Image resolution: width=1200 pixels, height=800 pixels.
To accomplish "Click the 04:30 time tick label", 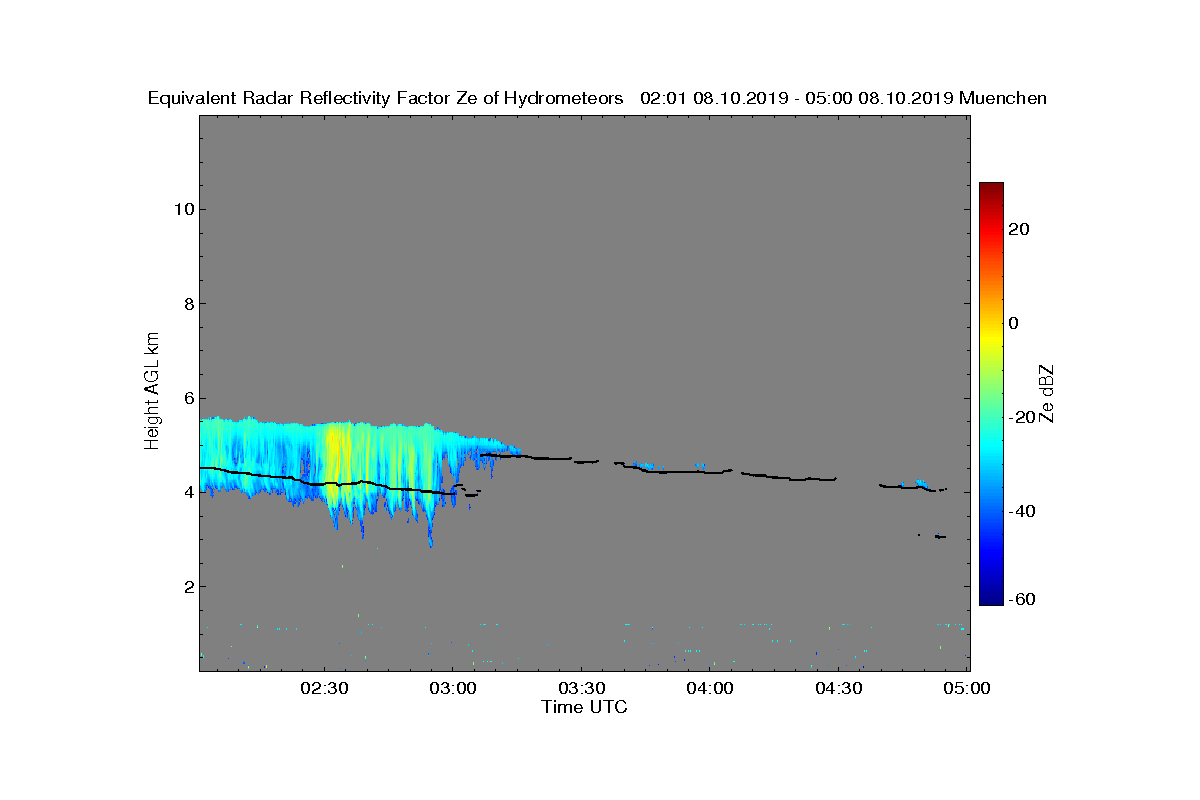I will coord(839,688).
